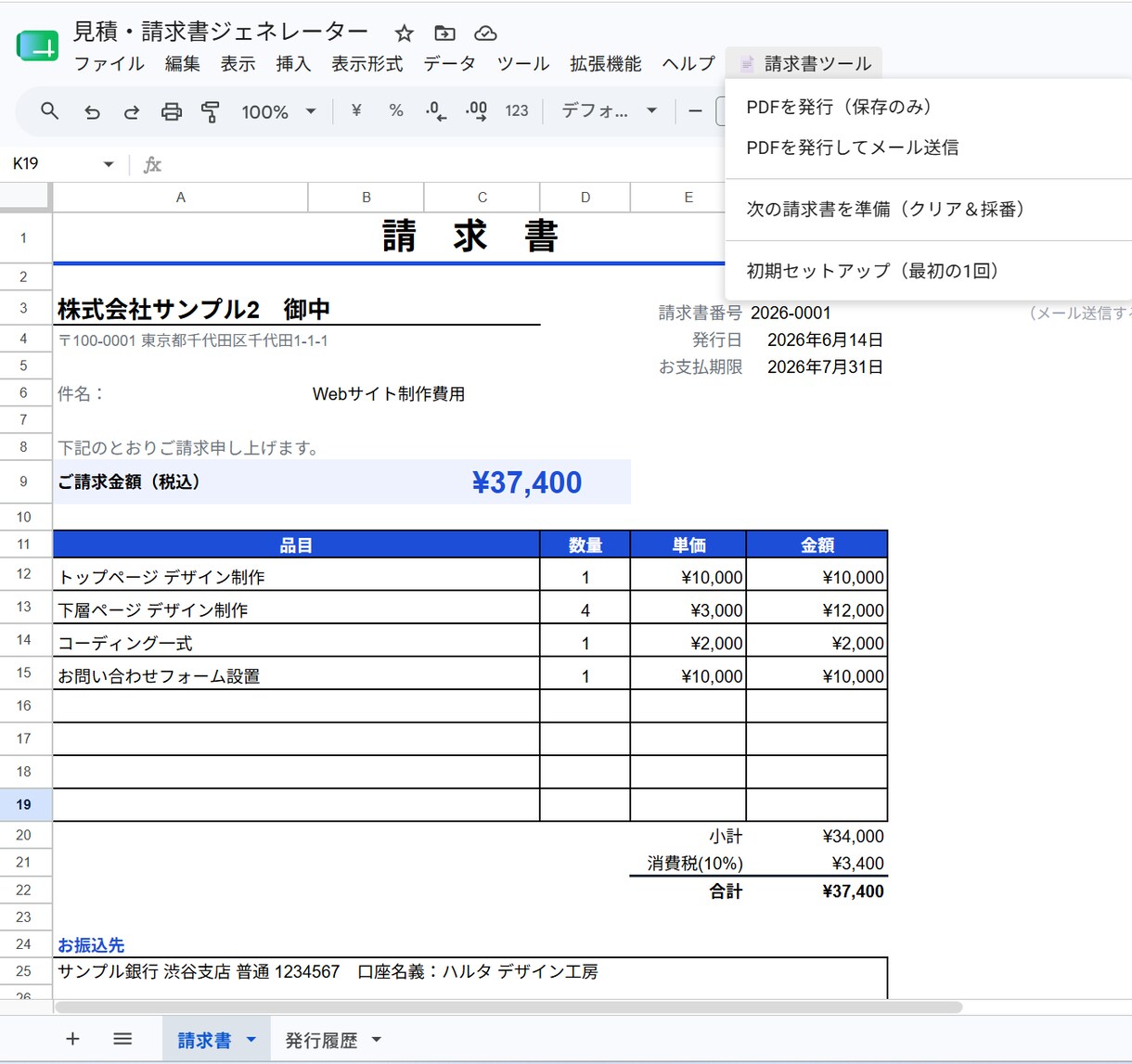Click the 品目 table header
Viewport: 1132px width, 1064px height.
(296, 545)
